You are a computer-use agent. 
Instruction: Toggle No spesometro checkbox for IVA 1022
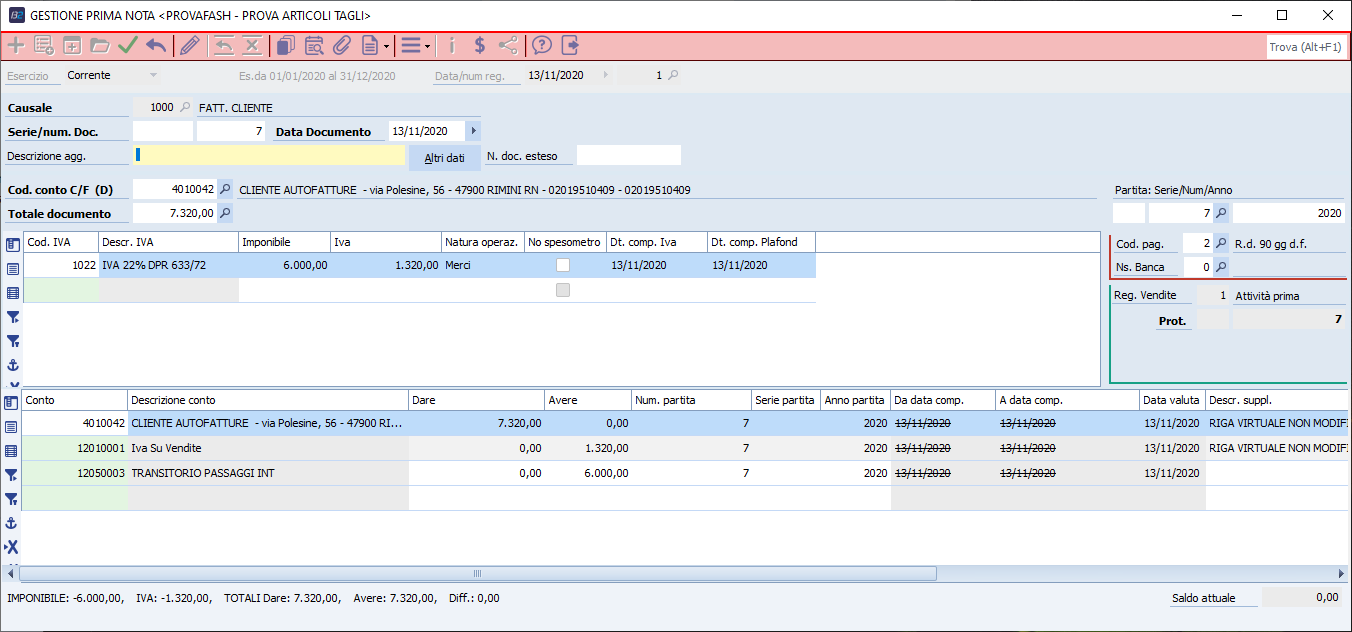(564, 265)
